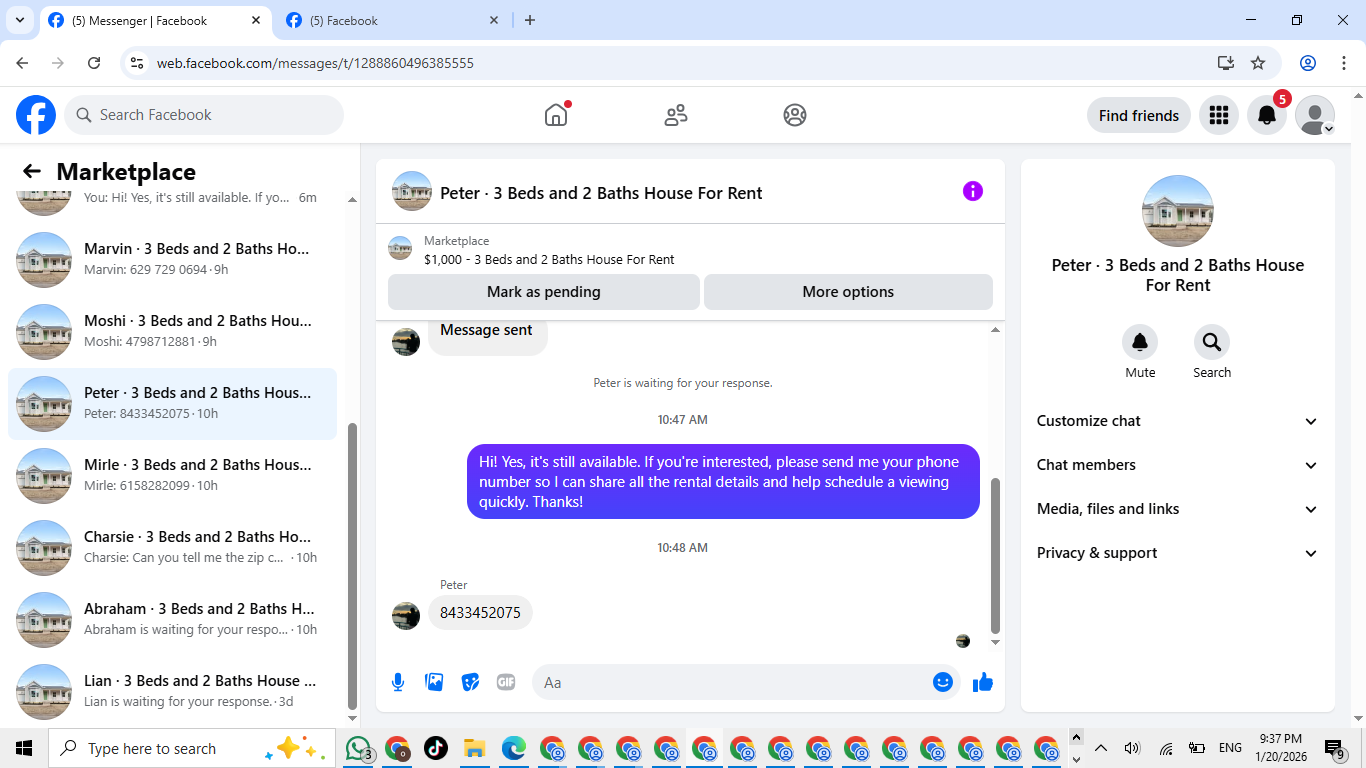Mute this chat with the bell button

click(1140, 342)
